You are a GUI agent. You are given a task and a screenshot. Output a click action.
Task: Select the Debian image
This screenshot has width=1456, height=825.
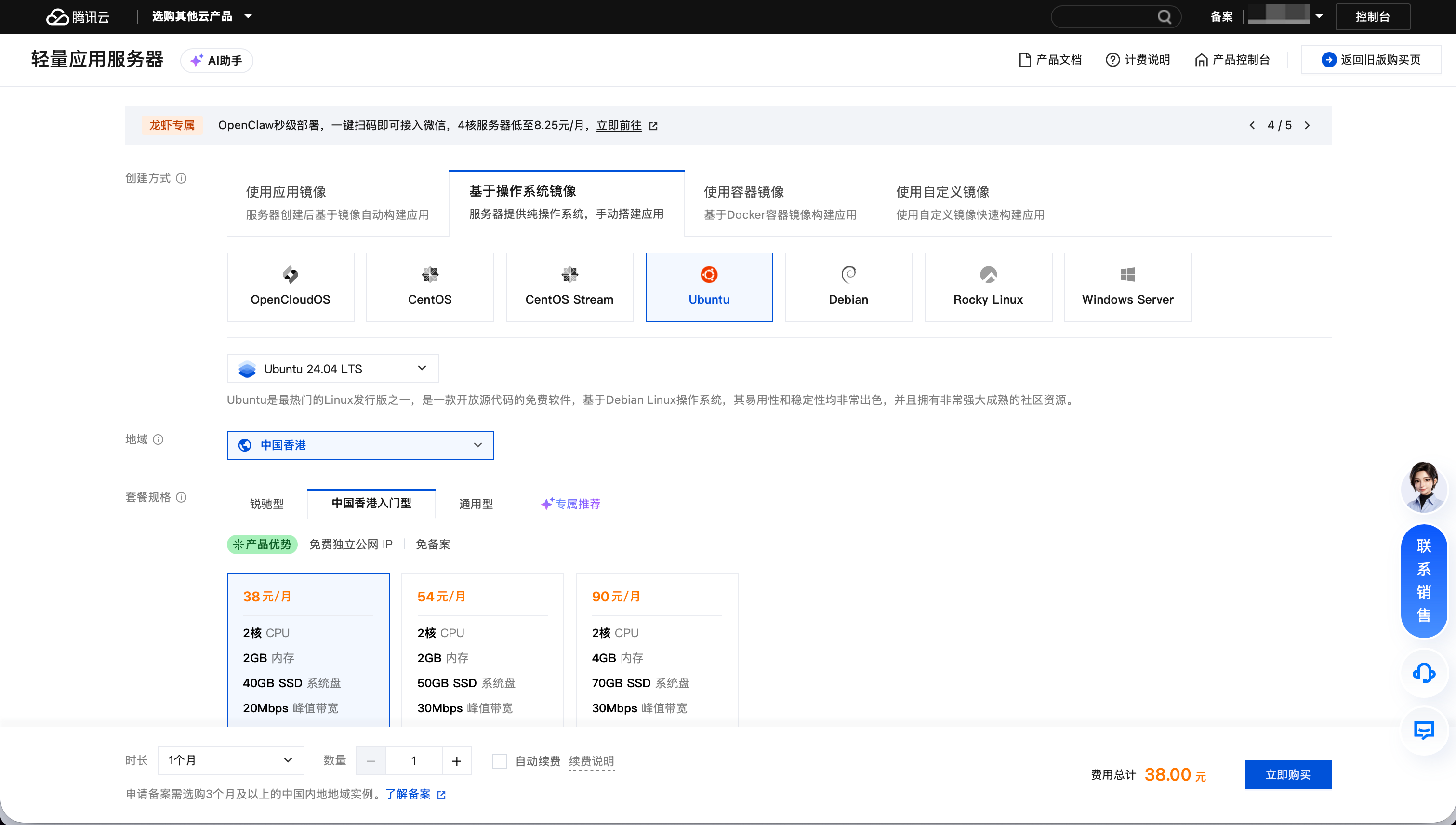(848, 287)
